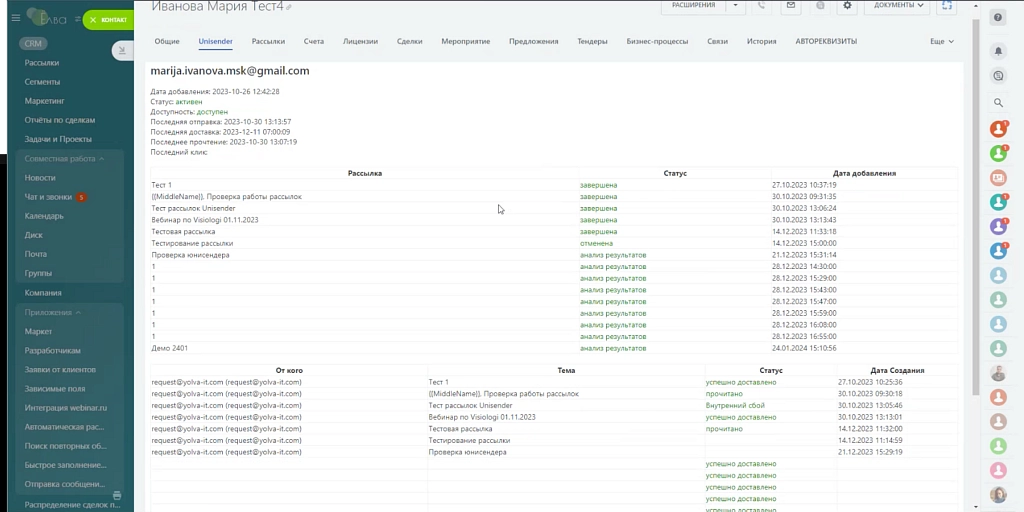The height and width of the screenshot is (512, 1024).
Task: Open the hamburger menu beside the Елва logo
Action: [16, 18]
